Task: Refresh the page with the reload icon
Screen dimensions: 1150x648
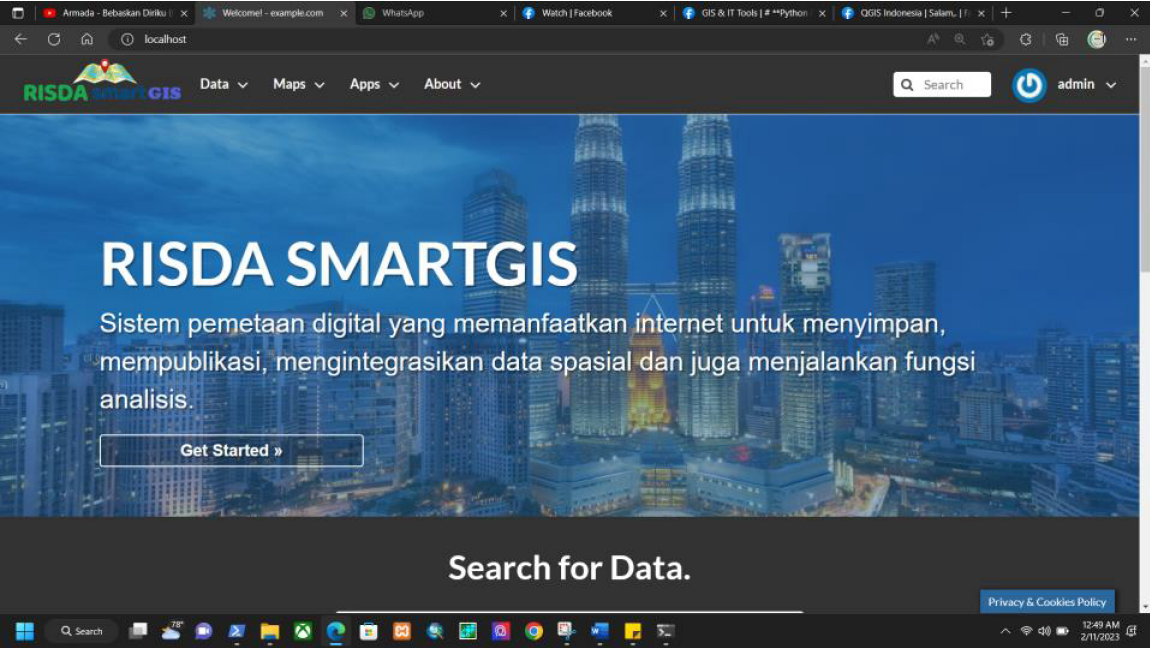Action: [54, 40]
